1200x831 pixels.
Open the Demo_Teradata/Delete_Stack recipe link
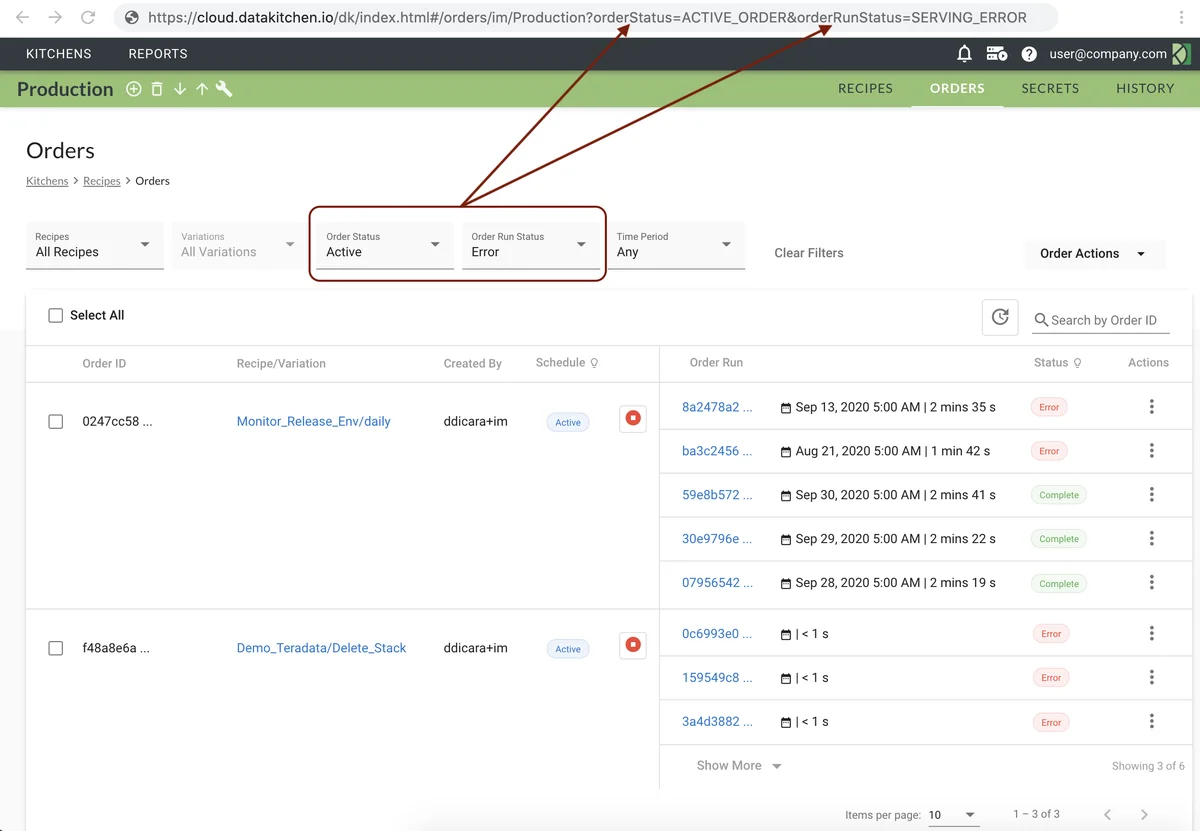tap(321, 648)
